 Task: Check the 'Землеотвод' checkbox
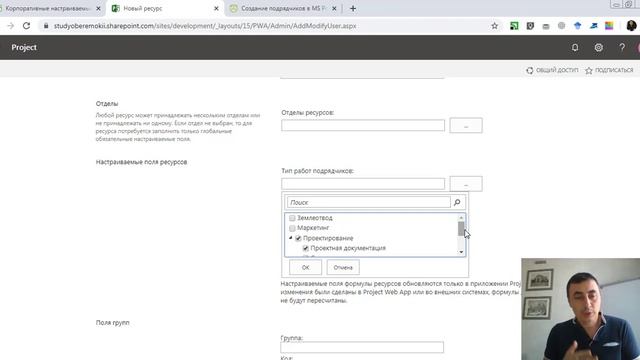click(x=292, y=218)
